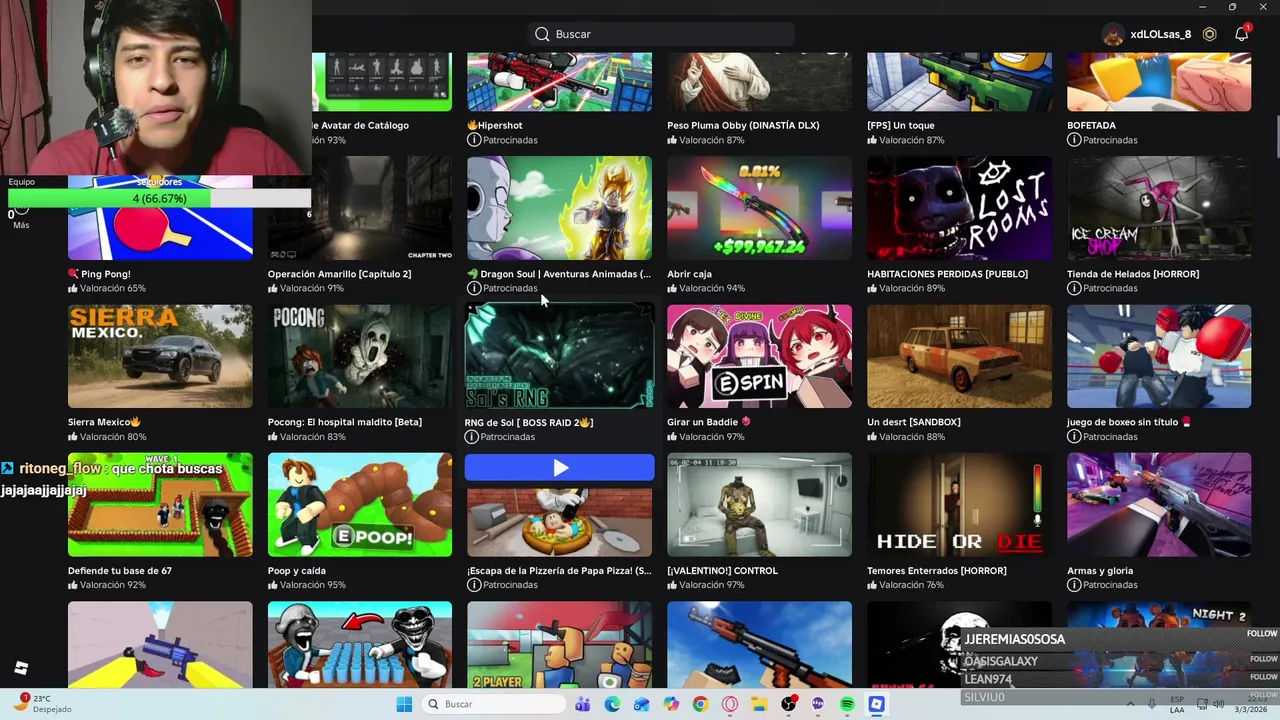The width and height of the screenshot is (1280, 720).
Task: Click the taskbar date 3/3/2026
Action: point(1250,709)
